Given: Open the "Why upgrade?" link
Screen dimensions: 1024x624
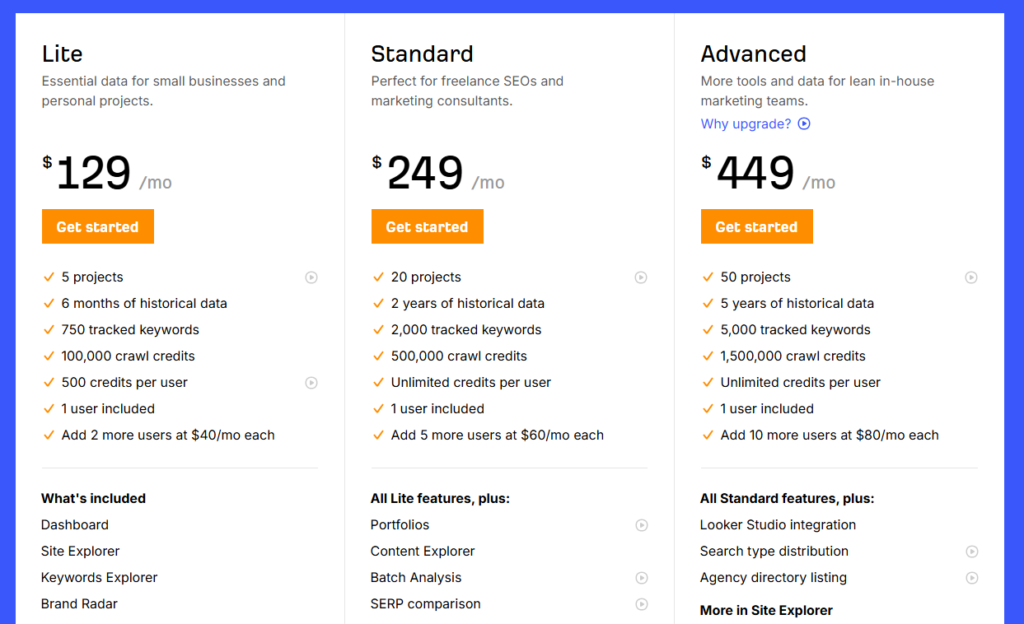Looking at the screenshot, I should coord(747,124).
